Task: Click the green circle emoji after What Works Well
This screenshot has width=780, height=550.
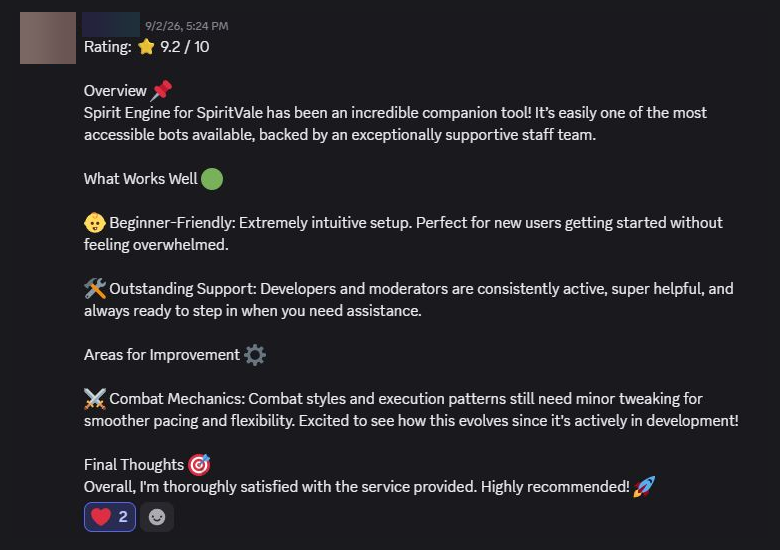Action: point(212,179)
